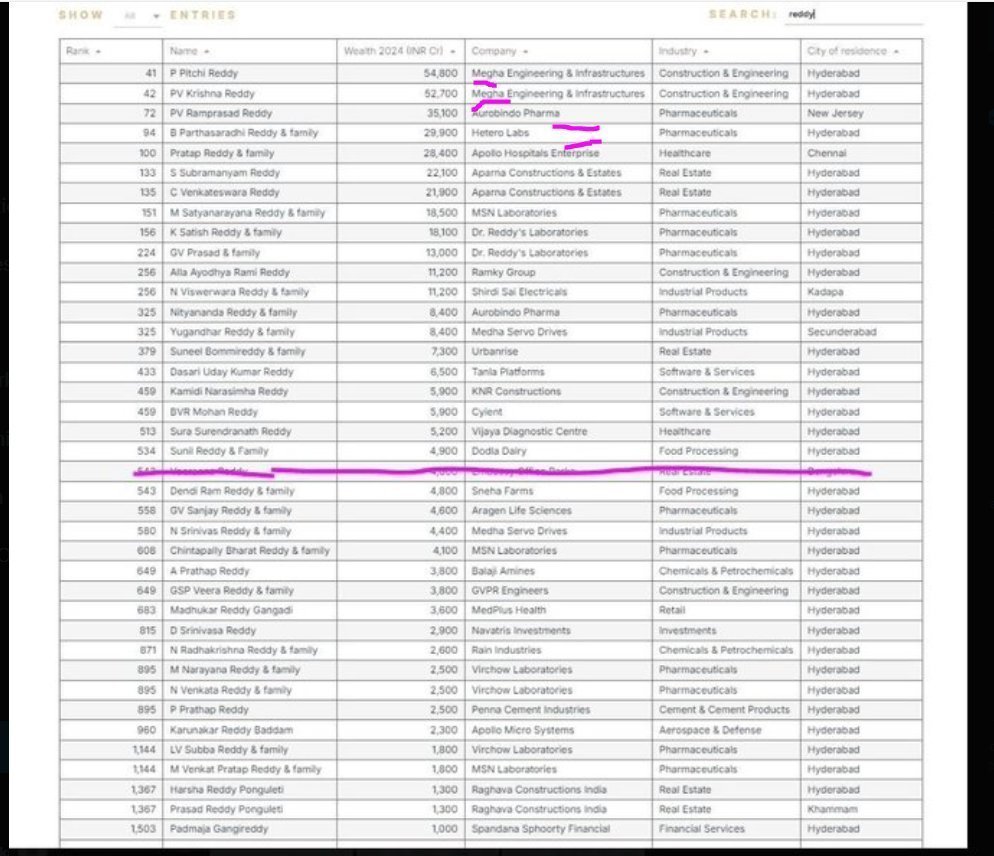The height and width of the screenshot is (856, 994).
Task: Click 'Kamidi Narasimha Reddy' cell
Action: pos(249,392)
